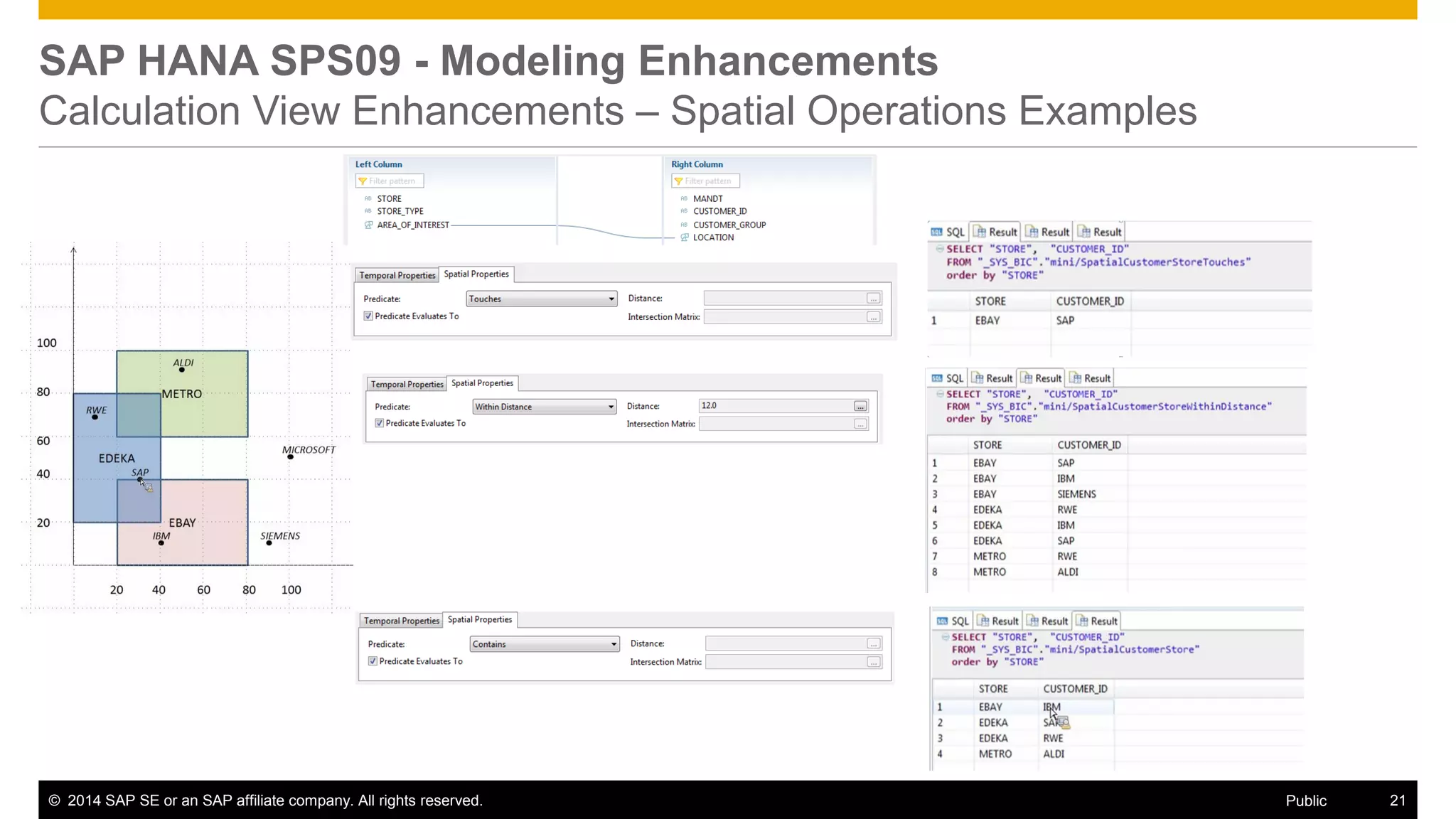
Task: Click browse button beside Intersection Matrix in Touches panel
Action: (x=874, y=317)
